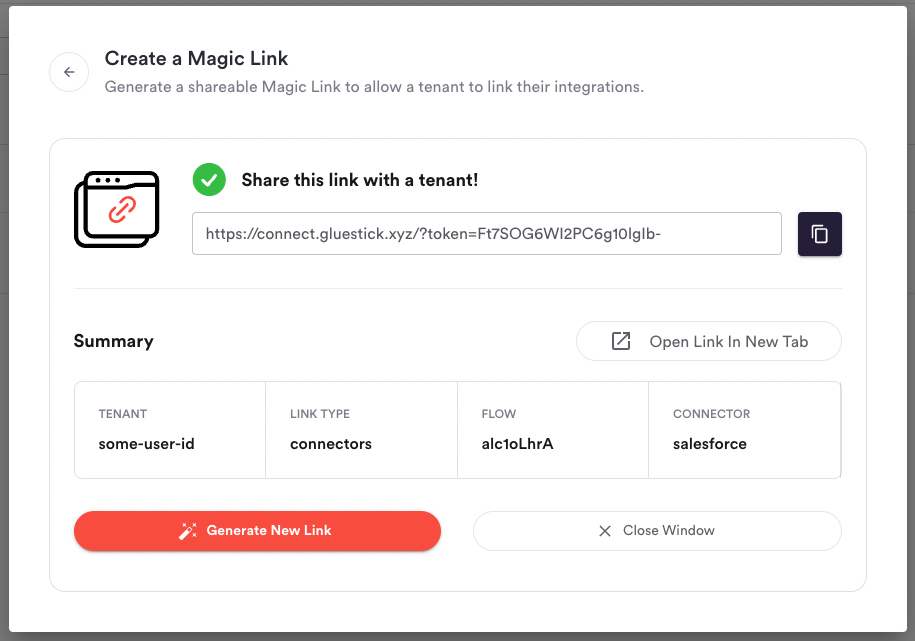Viewport: 915px width, 641px height.
Task: Click the Share this link with a tenant heading
Action: click(360, 180)
